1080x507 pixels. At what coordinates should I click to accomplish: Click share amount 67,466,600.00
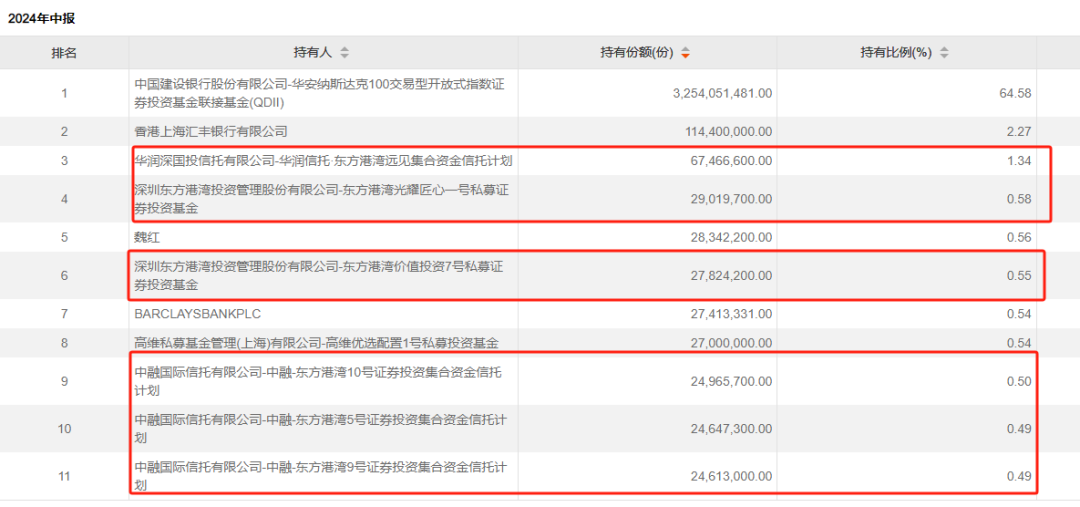click(733, 161)
